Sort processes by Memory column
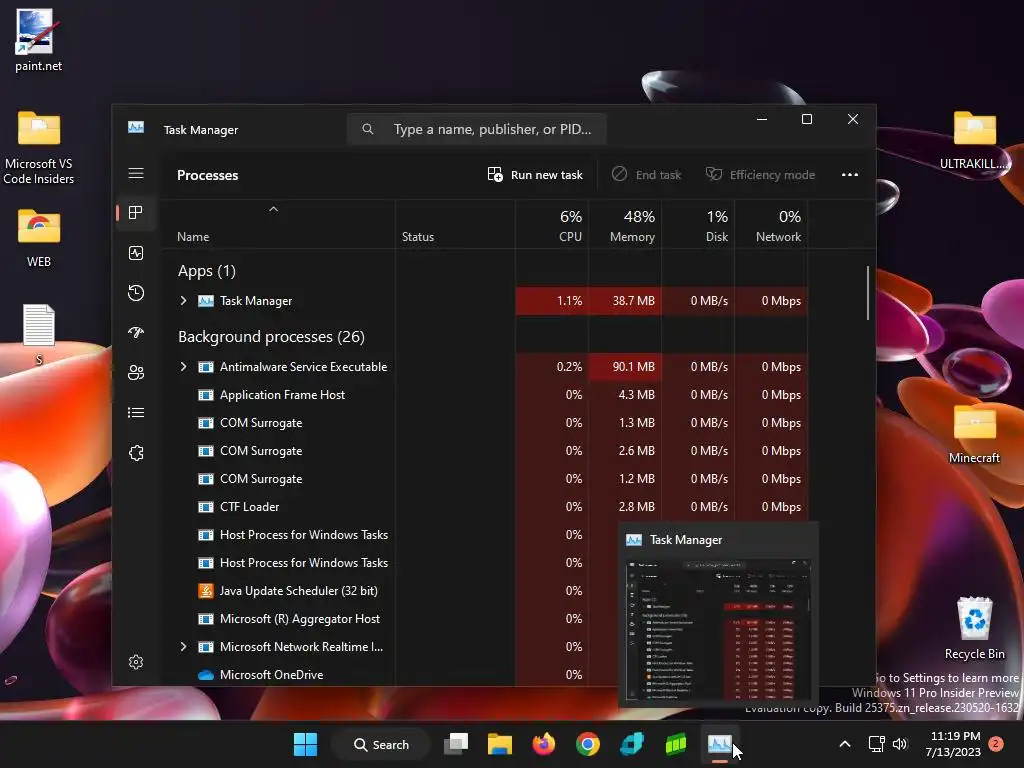 pos(625,225)
